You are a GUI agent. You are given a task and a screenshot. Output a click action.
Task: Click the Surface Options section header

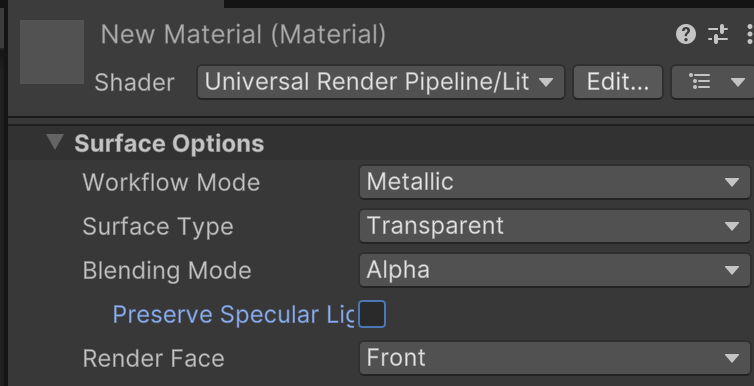click(169, 143)
